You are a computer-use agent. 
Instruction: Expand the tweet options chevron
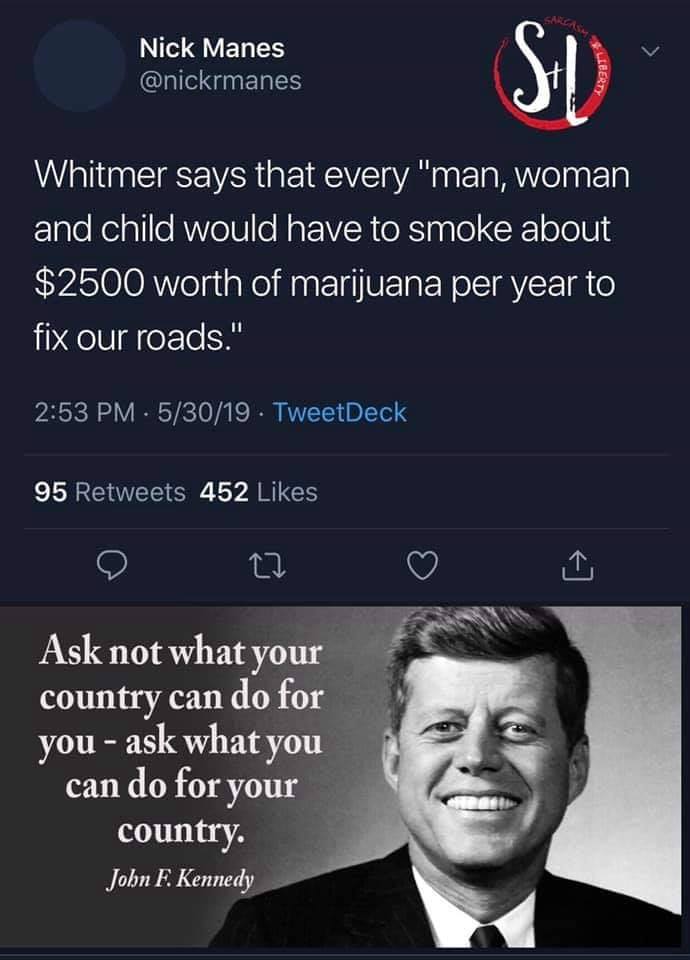[x=651, y=51]
